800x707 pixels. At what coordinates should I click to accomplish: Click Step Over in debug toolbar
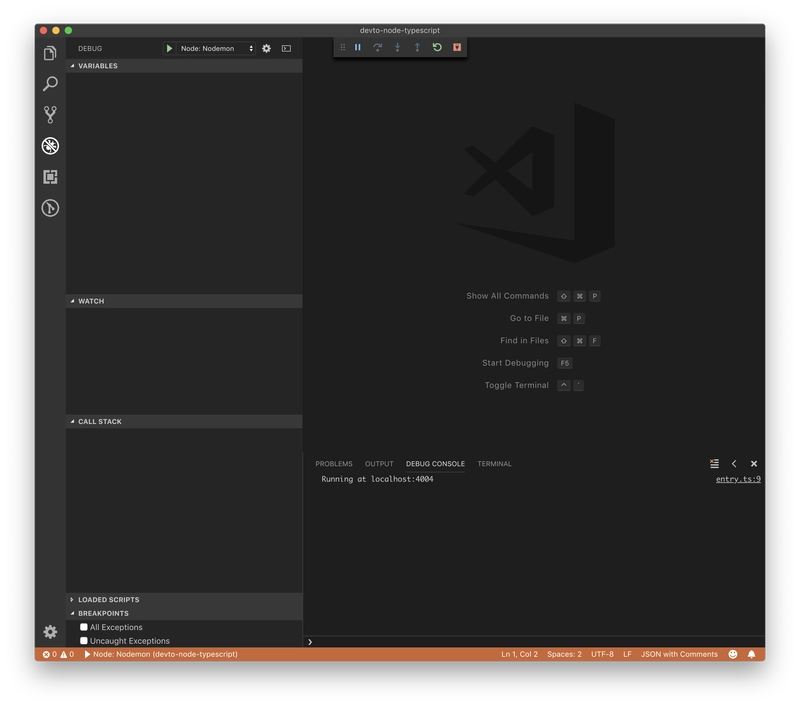378,47
